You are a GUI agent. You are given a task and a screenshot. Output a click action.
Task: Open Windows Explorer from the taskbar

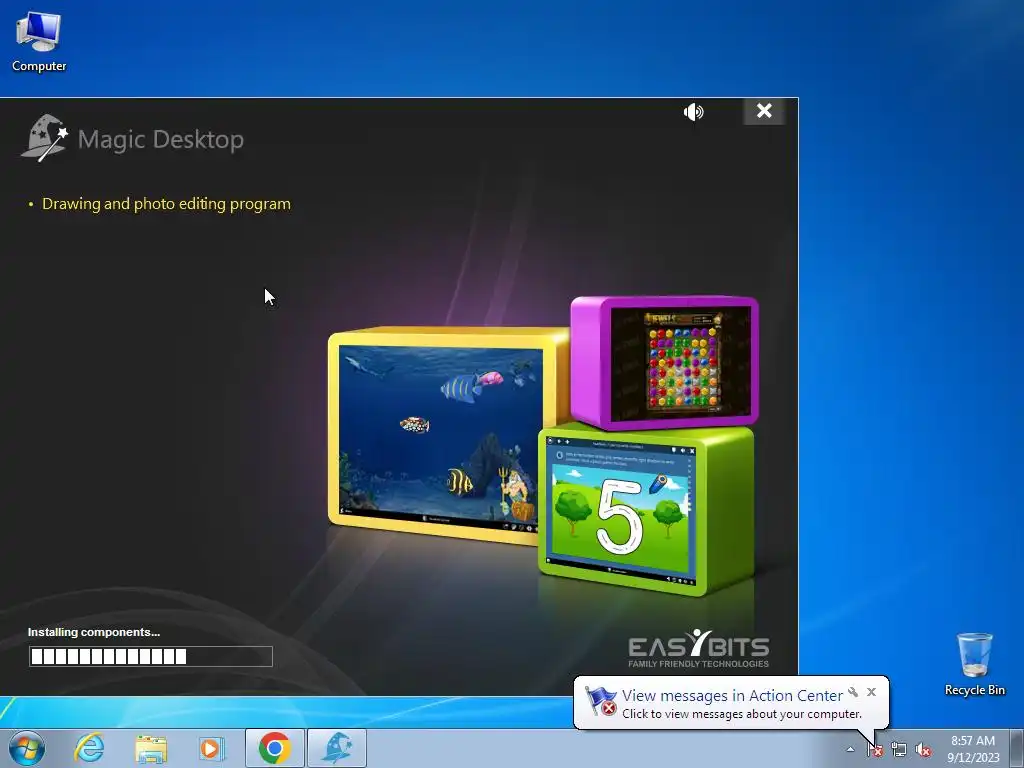pos(151,748)
